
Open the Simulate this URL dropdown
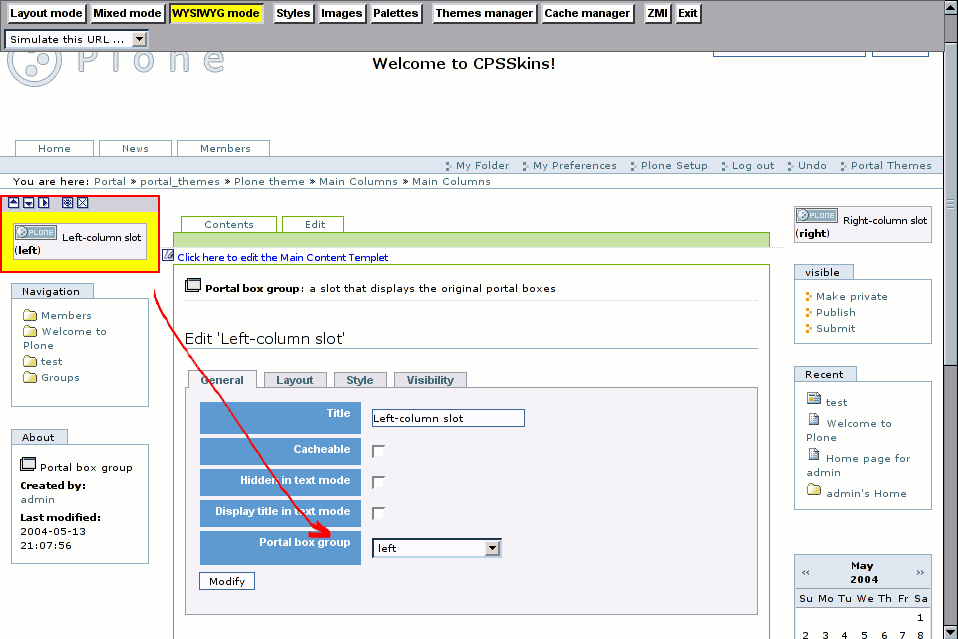[x=76, y=39]
